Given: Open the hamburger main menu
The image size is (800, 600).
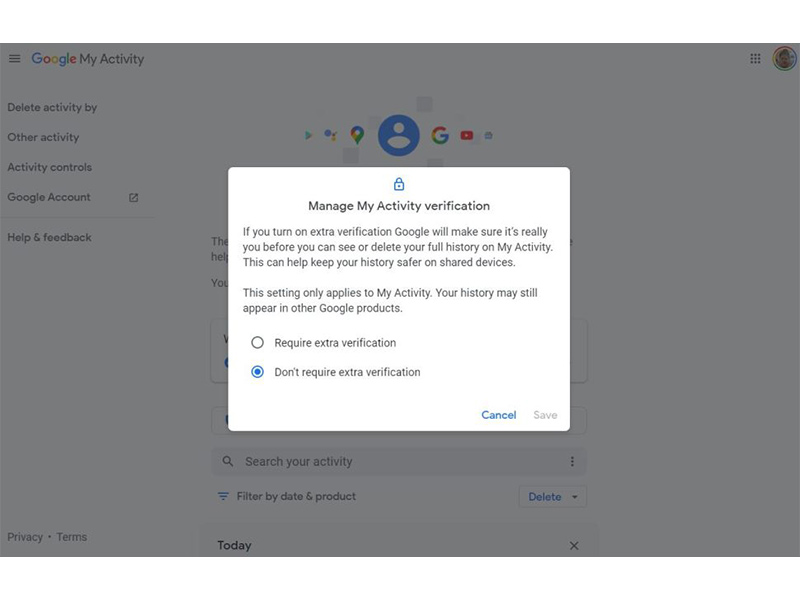Looking at the screenshot, I should pos(15,59).
